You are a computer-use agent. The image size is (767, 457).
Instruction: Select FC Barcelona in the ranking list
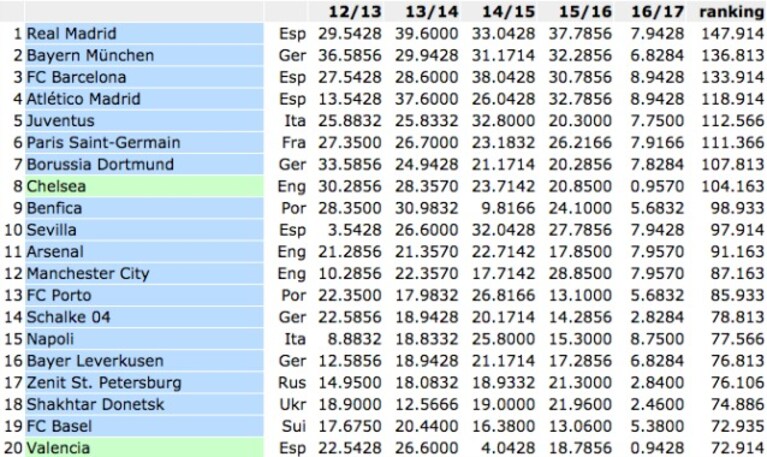(76, 77)
